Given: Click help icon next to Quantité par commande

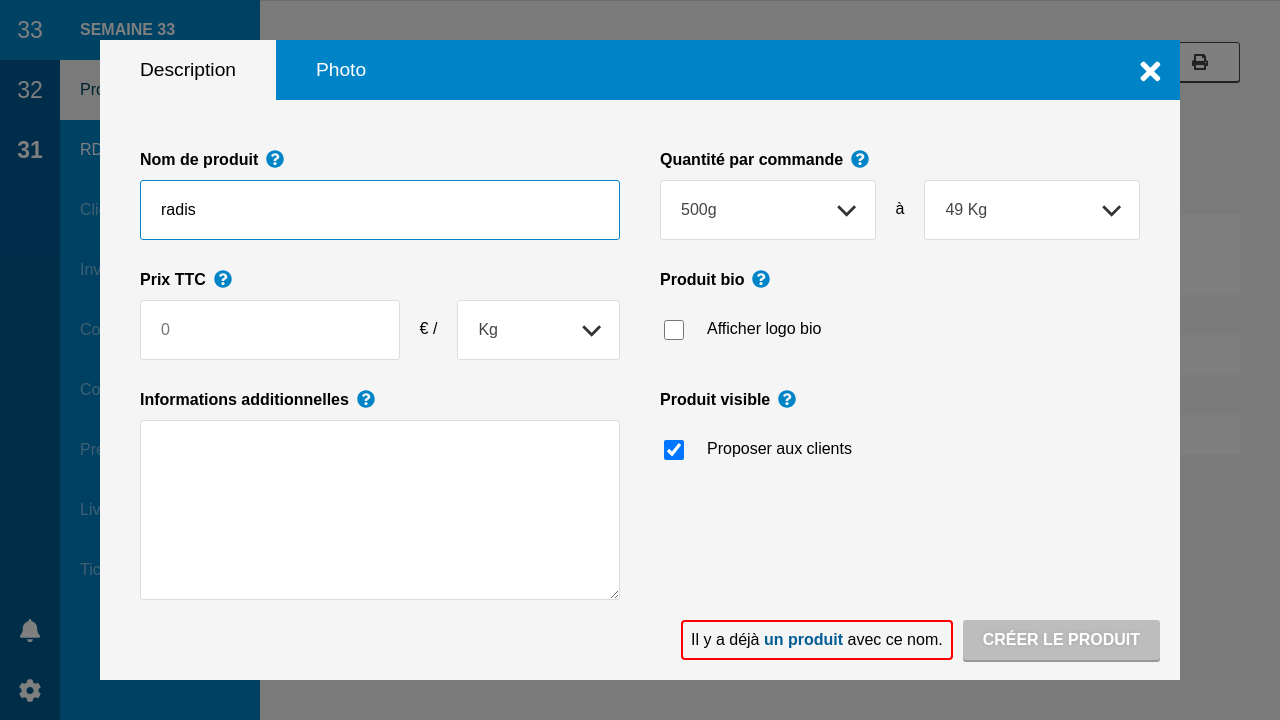Looking at the screenshot, I should tap(860, 159).
